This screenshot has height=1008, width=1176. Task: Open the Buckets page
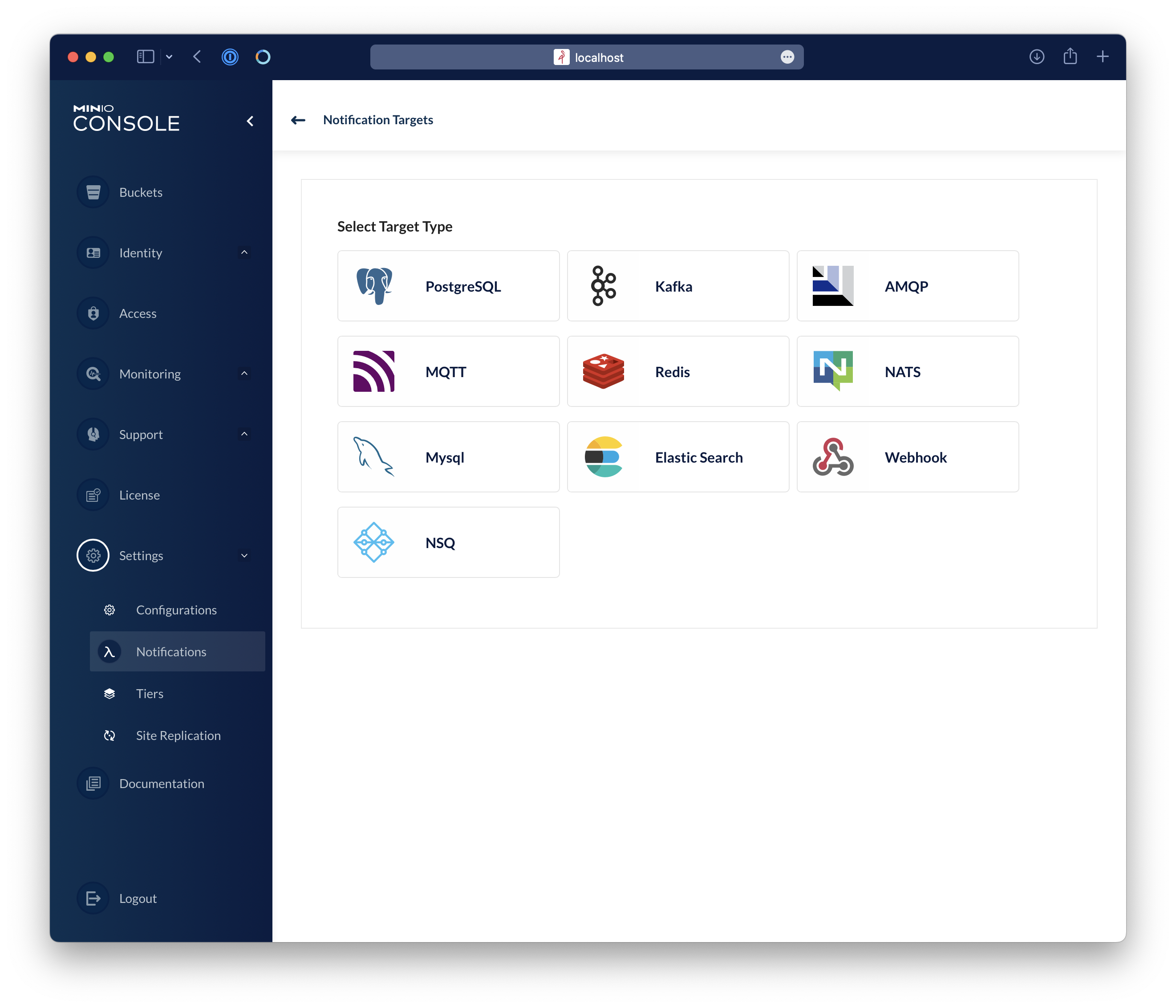141,192
